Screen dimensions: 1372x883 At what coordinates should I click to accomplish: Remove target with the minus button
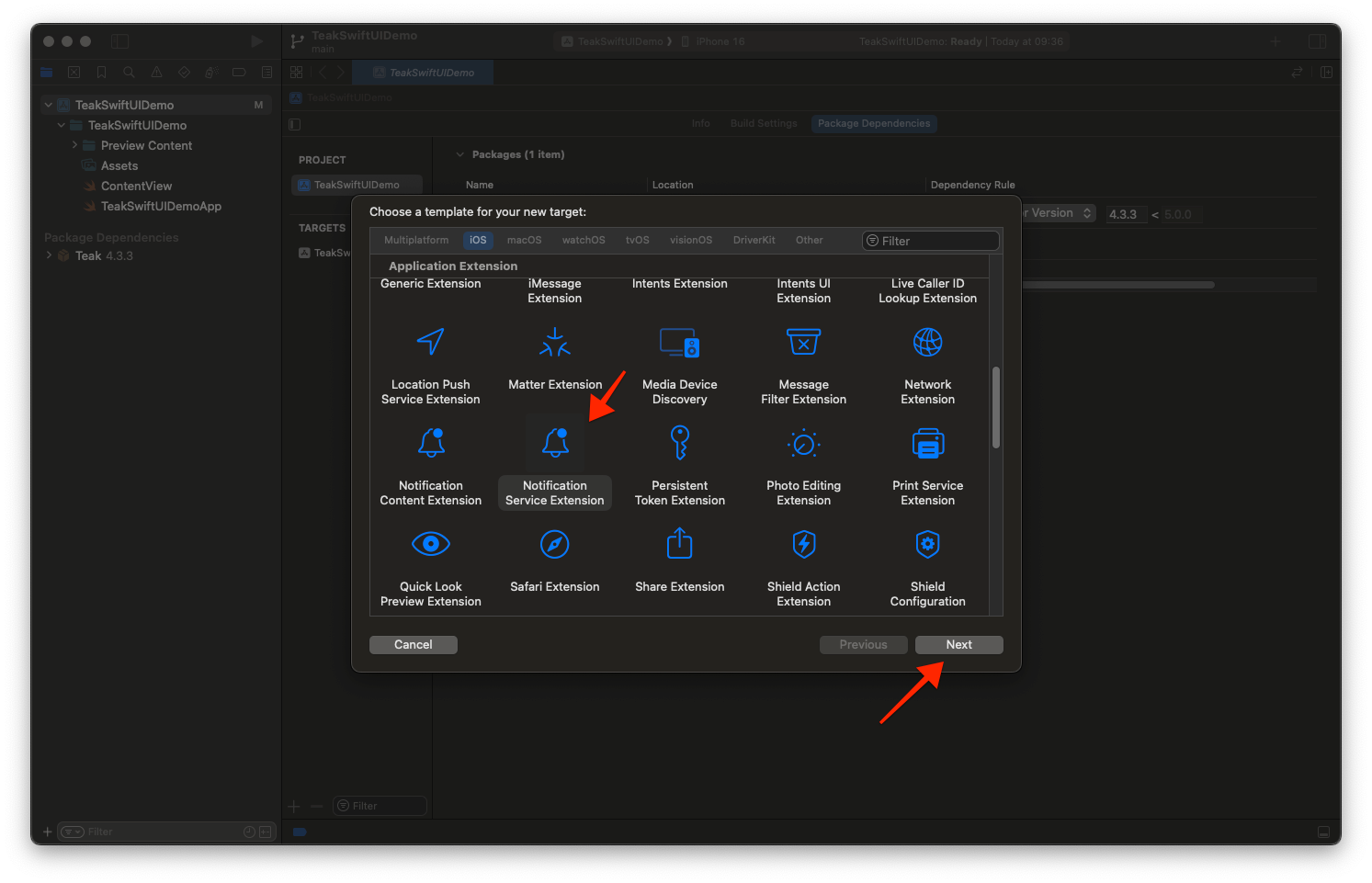coord(317,806)
